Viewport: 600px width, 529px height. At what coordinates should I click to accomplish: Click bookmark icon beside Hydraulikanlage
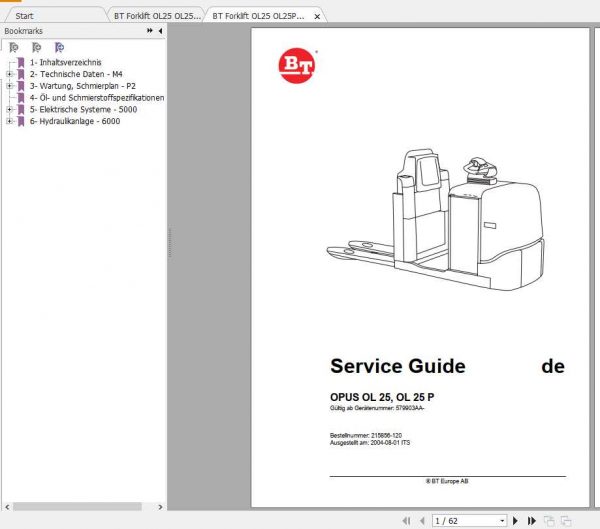[x=21, y=121]
